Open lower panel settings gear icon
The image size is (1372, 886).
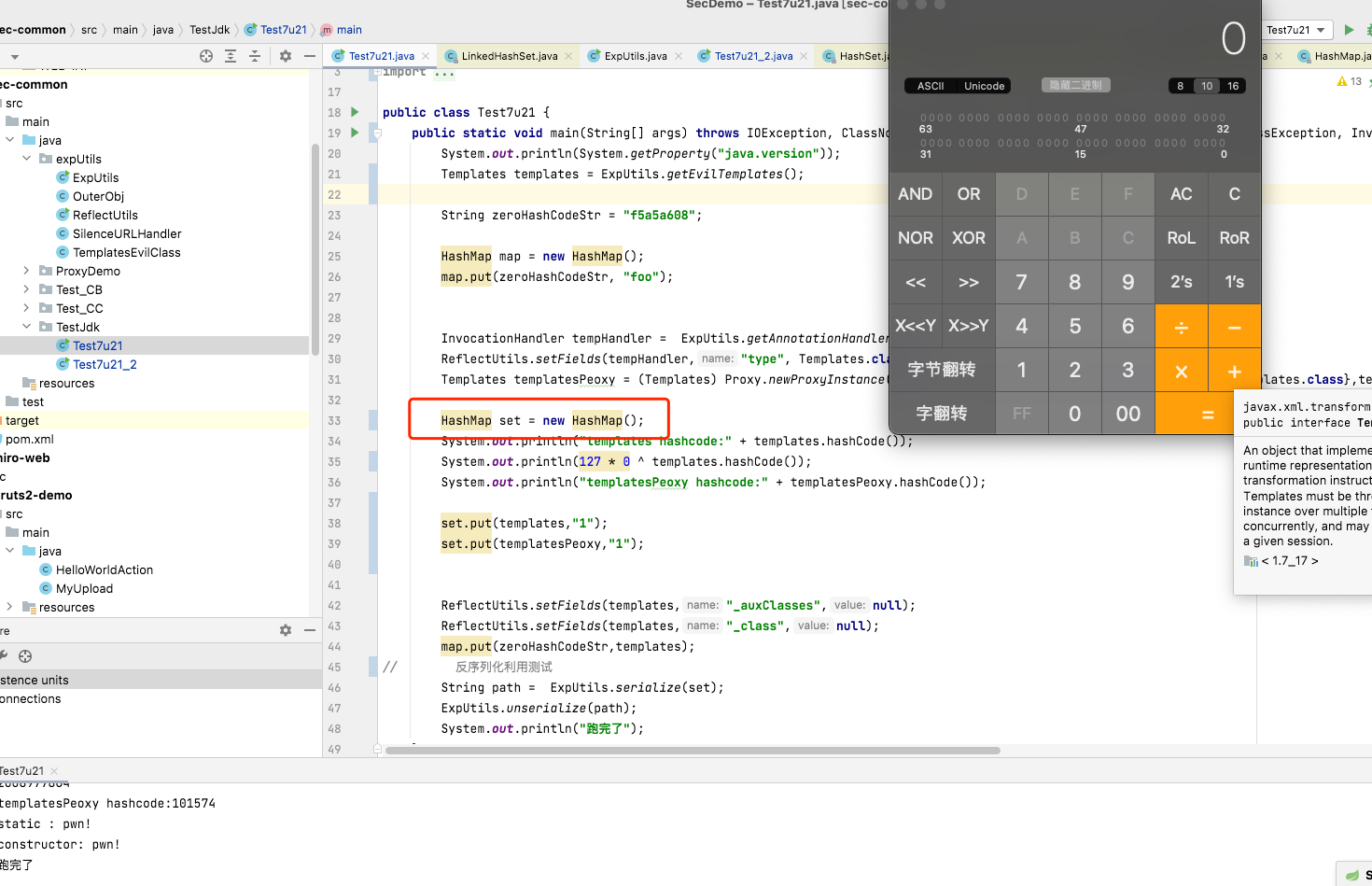[x=286, y=630]
